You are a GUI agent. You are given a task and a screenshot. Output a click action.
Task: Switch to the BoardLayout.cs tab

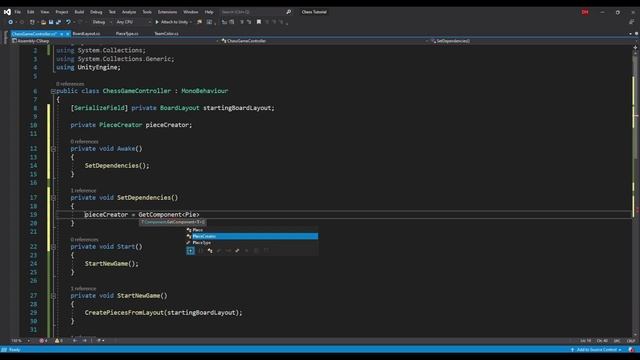pos(86,34)
